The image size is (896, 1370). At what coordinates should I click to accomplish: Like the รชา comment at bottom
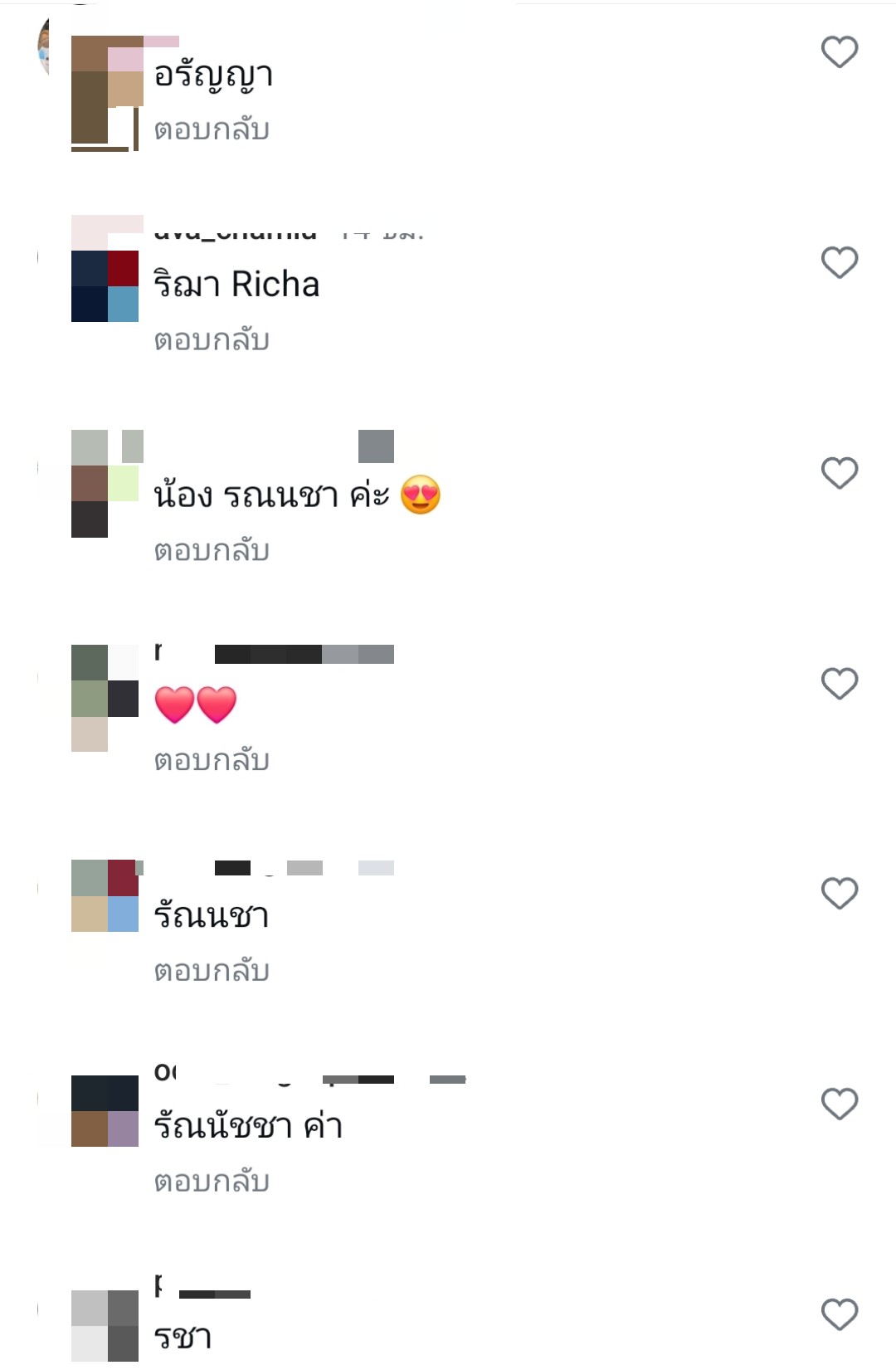pos(840,1314)
